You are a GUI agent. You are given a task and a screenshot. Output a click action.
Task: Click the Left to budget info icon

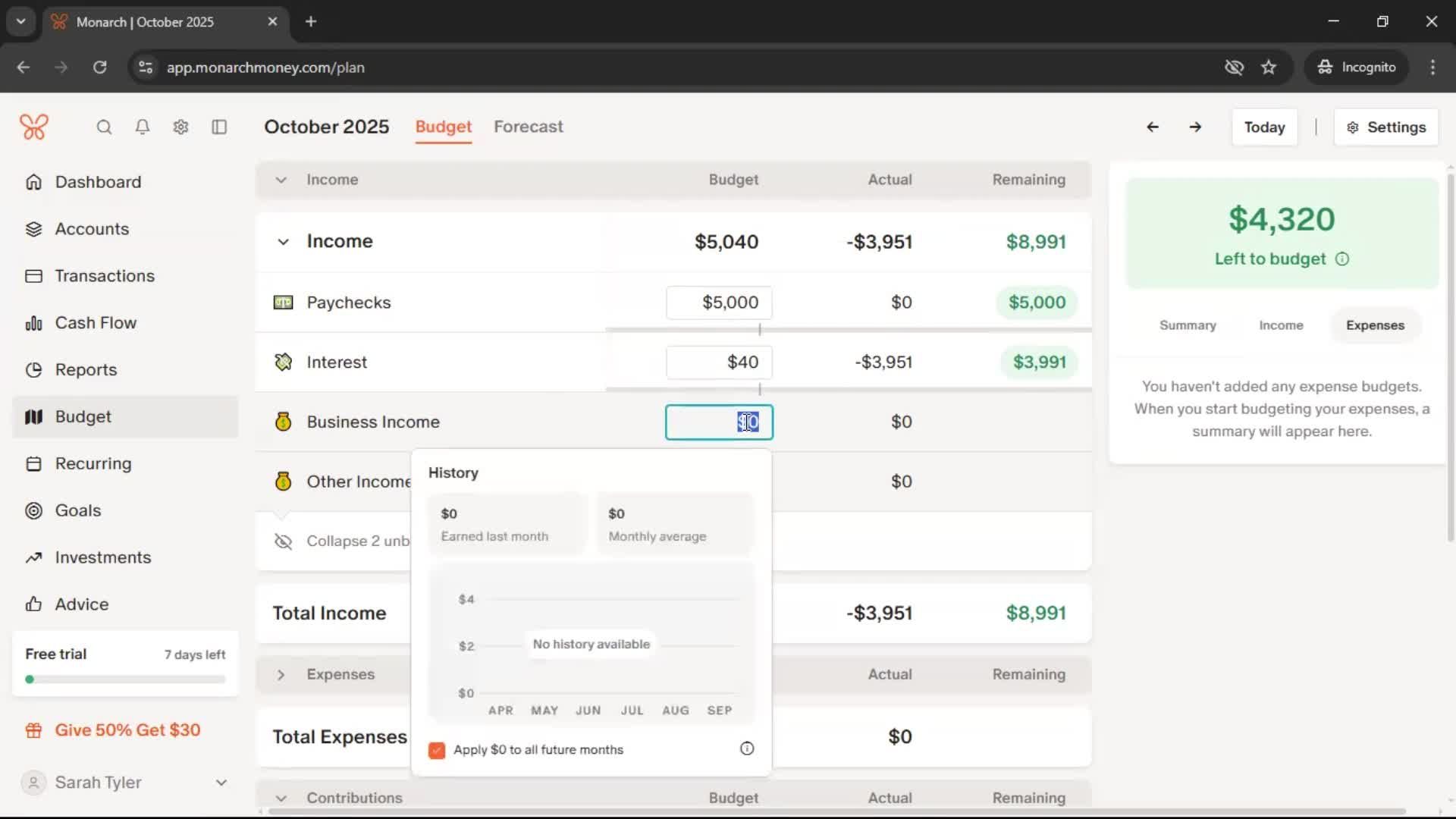(x=1342, y=259)
